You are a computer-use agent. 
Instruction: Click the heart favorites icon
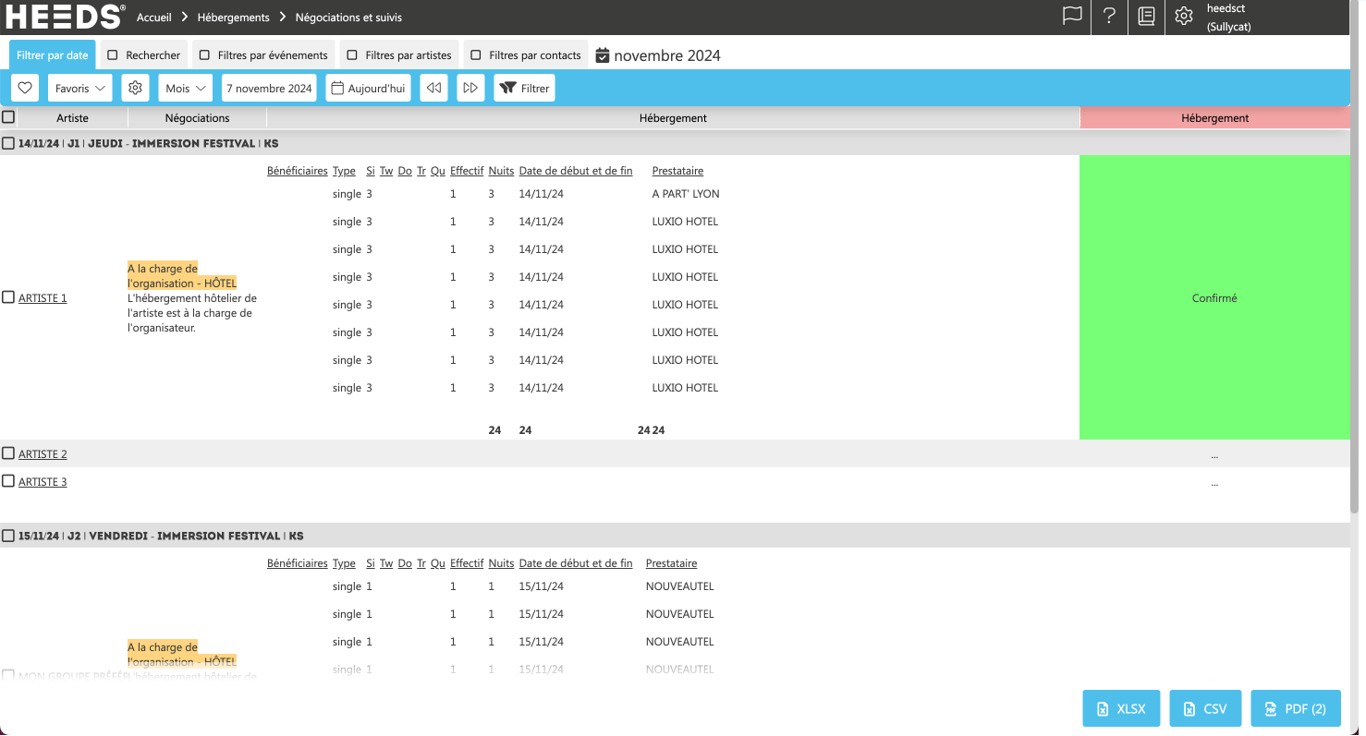pyautogui.click(x=25, y=88)
